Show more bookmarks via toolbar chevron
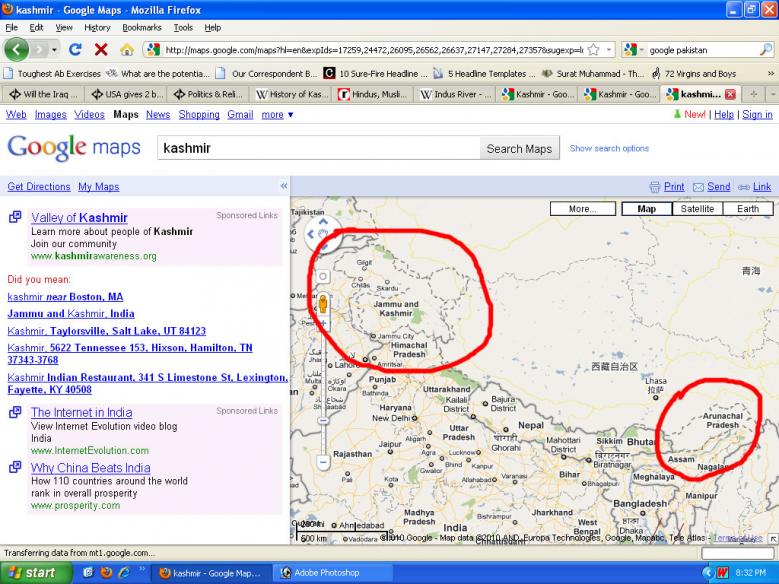The width and height of the screenshot is (779, 584). (771, 73)
